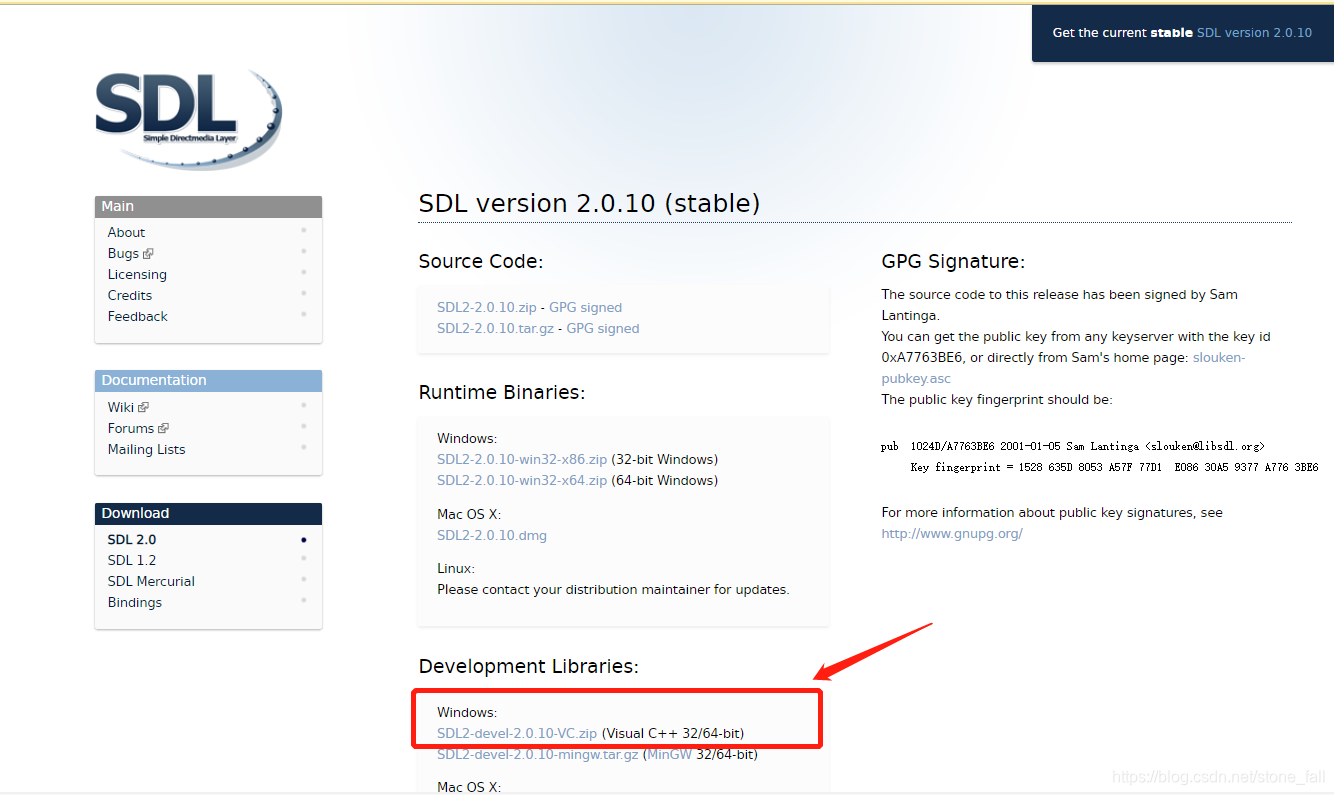Visit http://www.gnupg.org/ link
Viewport: 1334px width, 795px height.
(952, 533)
